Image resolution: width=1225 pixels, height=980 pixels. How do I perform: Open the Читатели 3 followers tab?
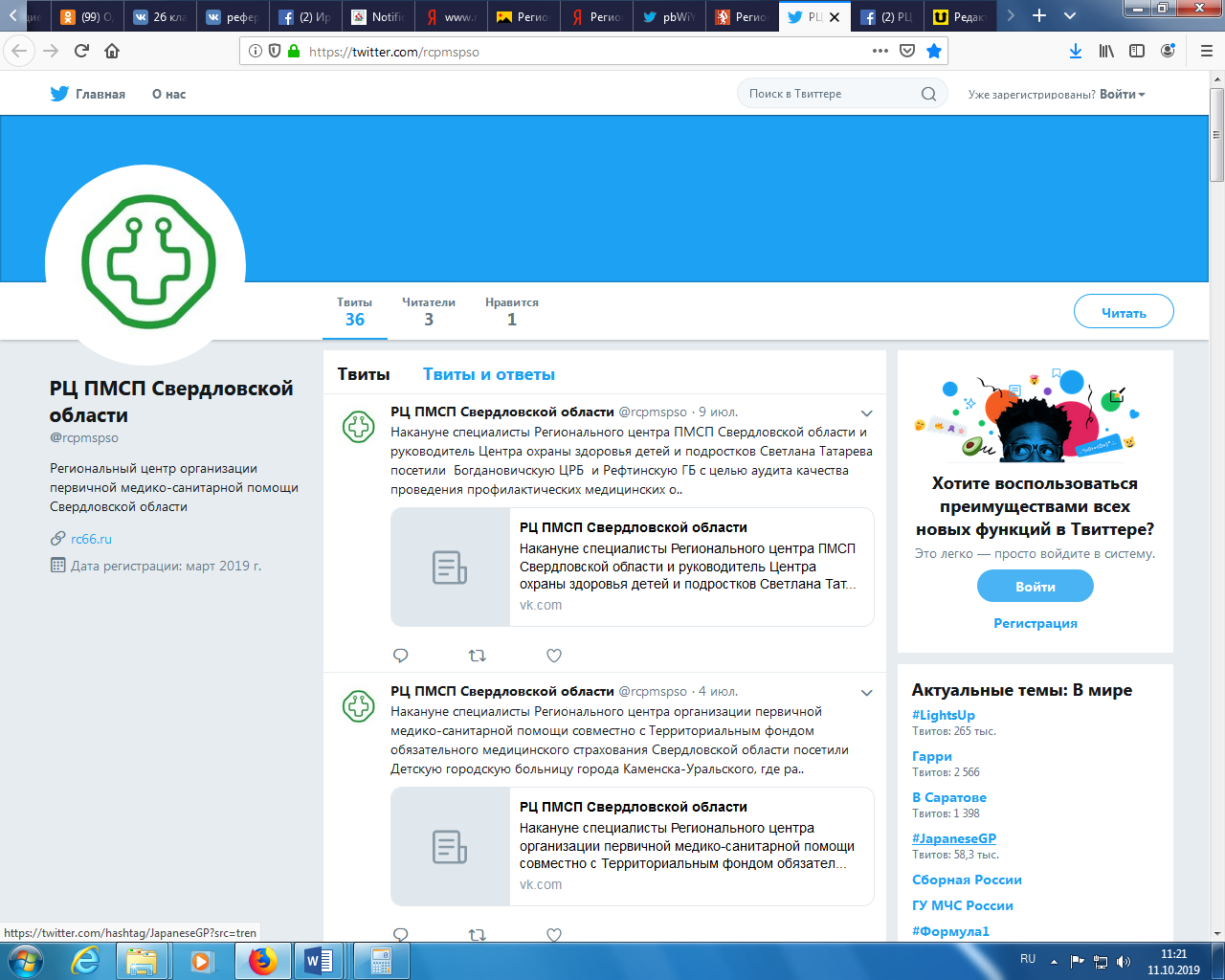tap(429, 311)
